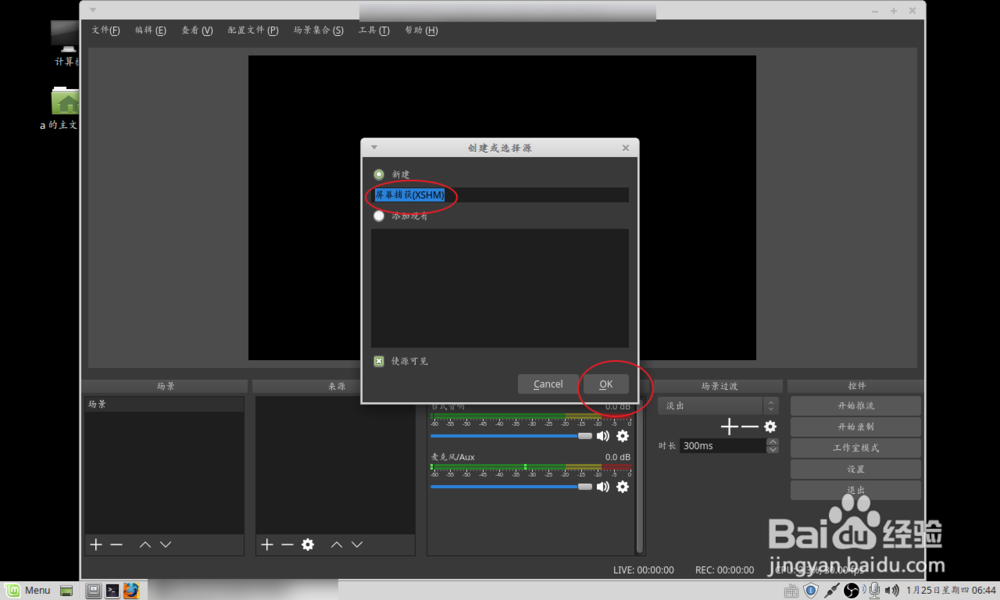Confirm source creation by clicking OK
Image resolution: width=1000 pixels, height=600 pixels.
coord(605,383)
